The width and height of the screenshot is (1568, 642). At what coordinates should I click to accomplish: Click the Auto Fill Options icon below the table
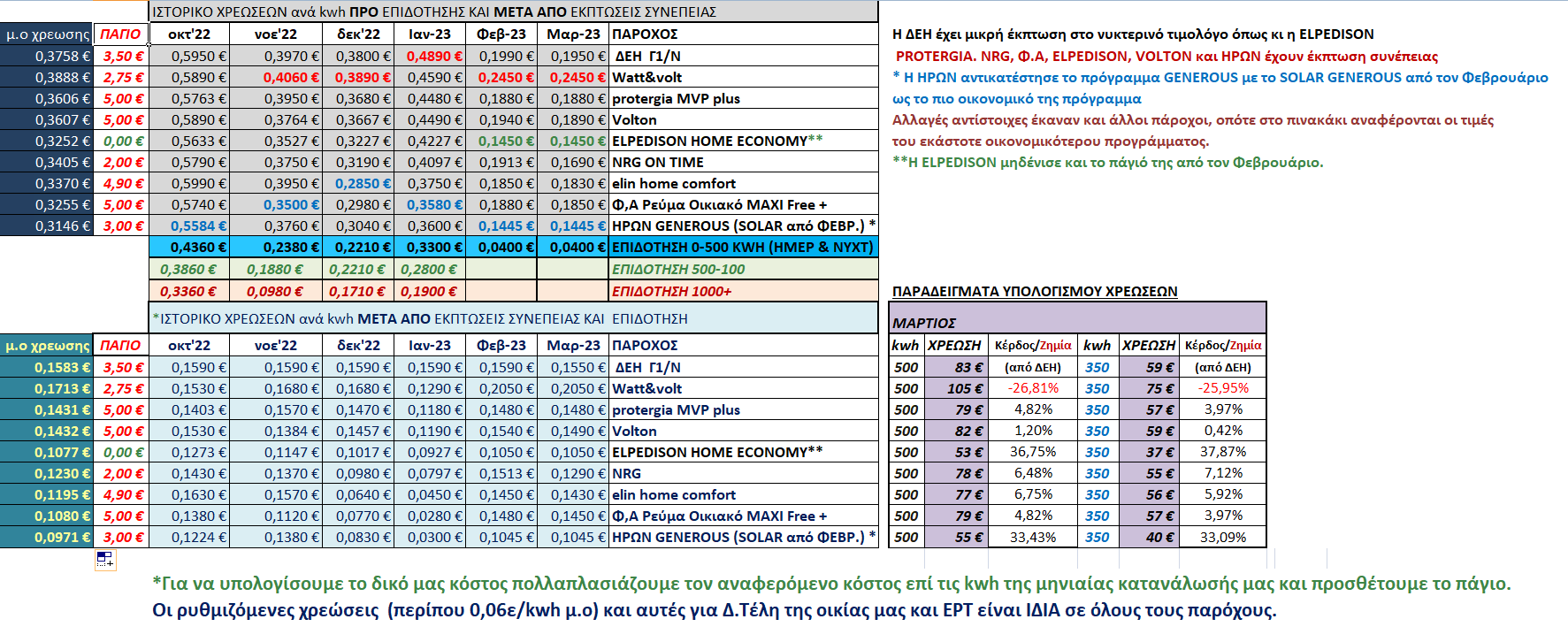[x=104, y=559]
